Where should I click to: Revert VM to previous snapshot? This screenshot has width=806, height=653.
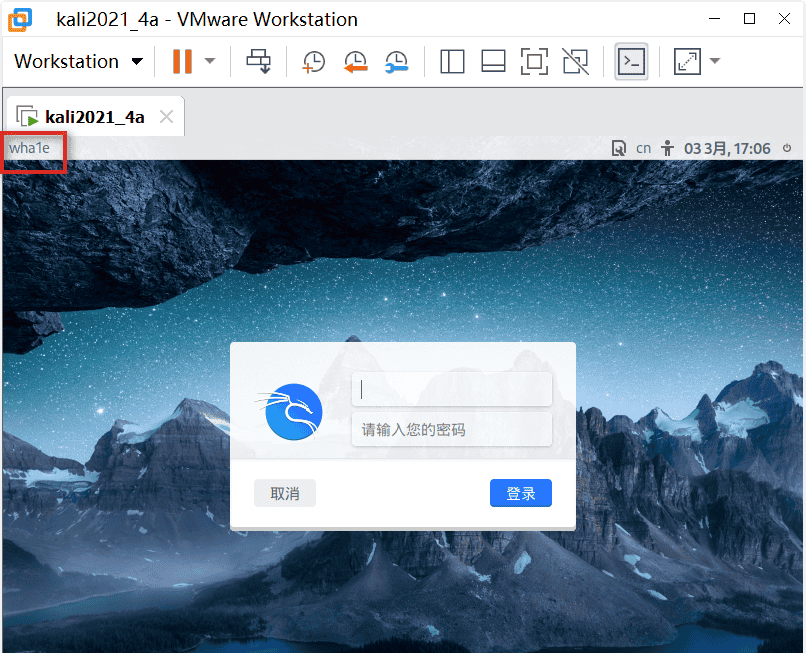(x=355, y=62)
